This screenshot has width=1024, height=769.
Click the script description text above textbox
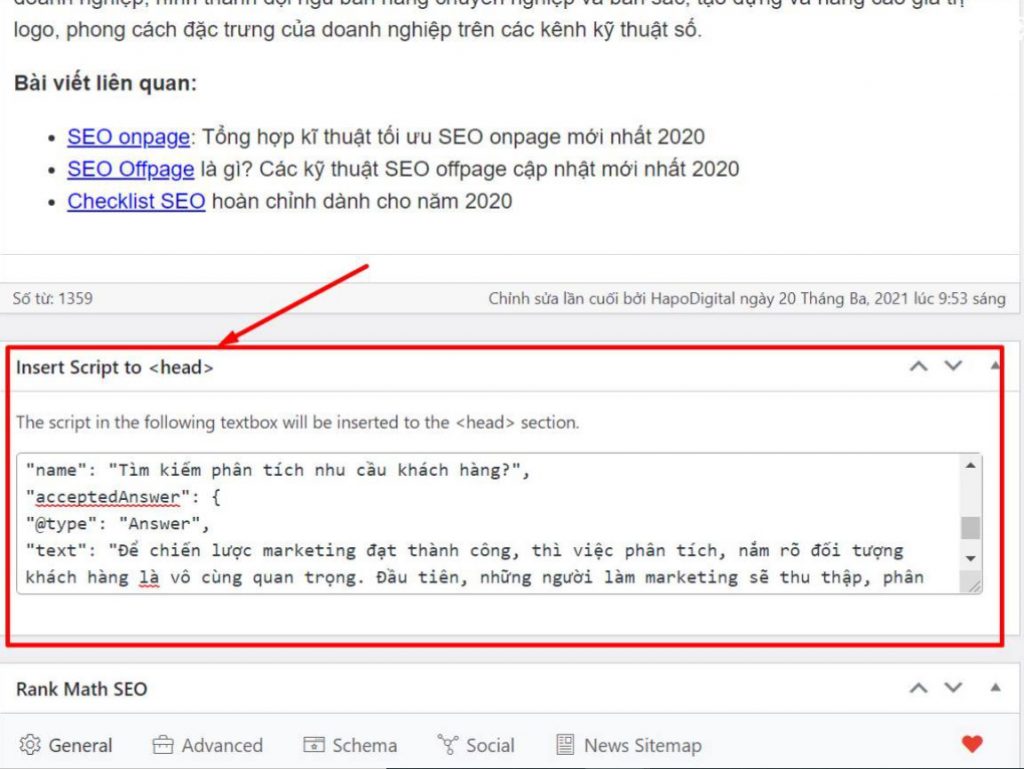[x=298, y=422]
